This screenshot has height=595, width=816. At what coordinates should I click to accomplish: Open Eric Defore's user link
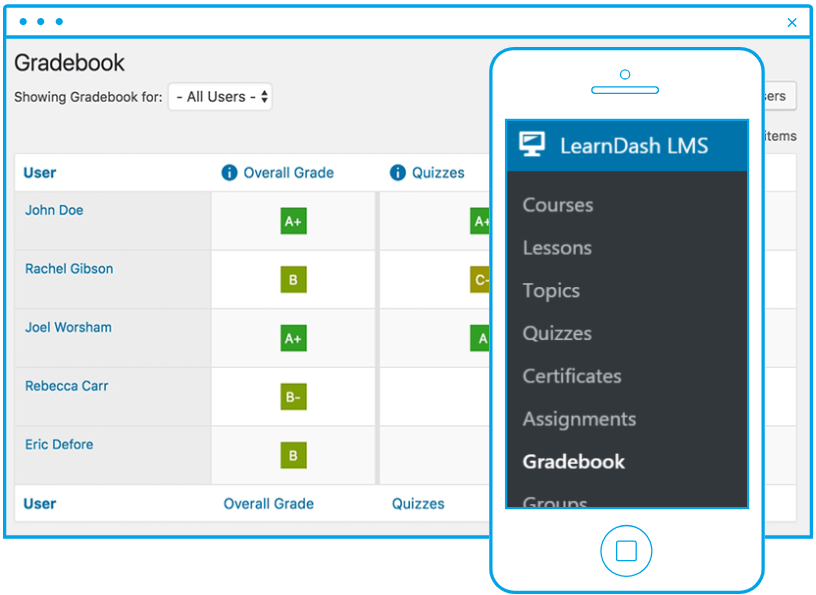[x=59, y=444]
